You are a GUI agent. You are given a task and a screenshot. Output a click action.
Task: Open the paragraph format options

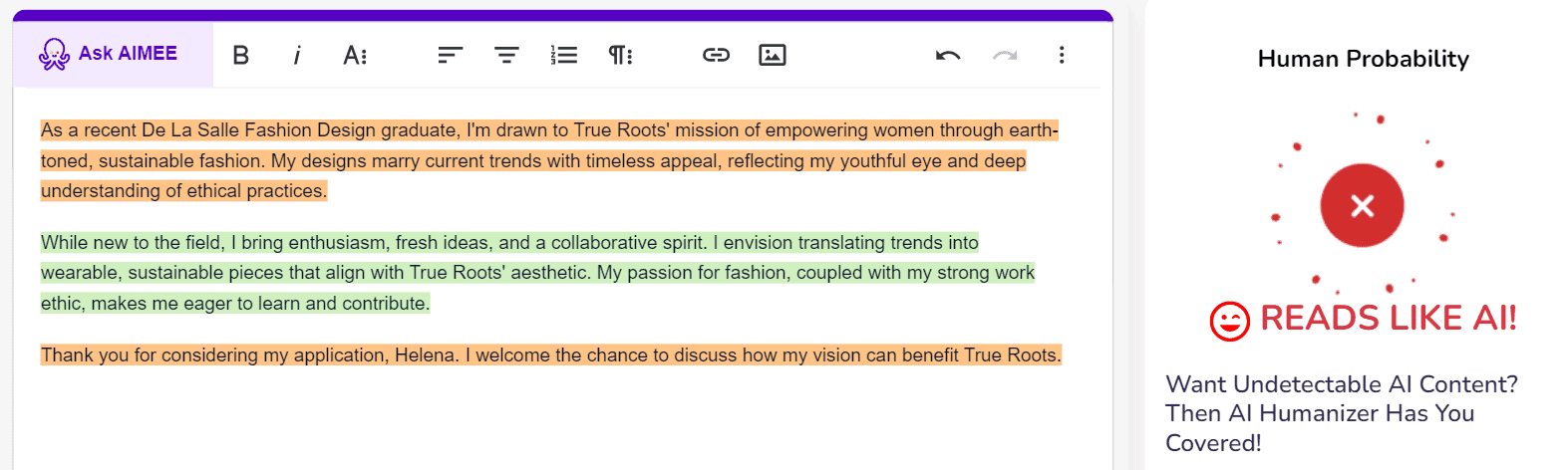pos(620,55)
